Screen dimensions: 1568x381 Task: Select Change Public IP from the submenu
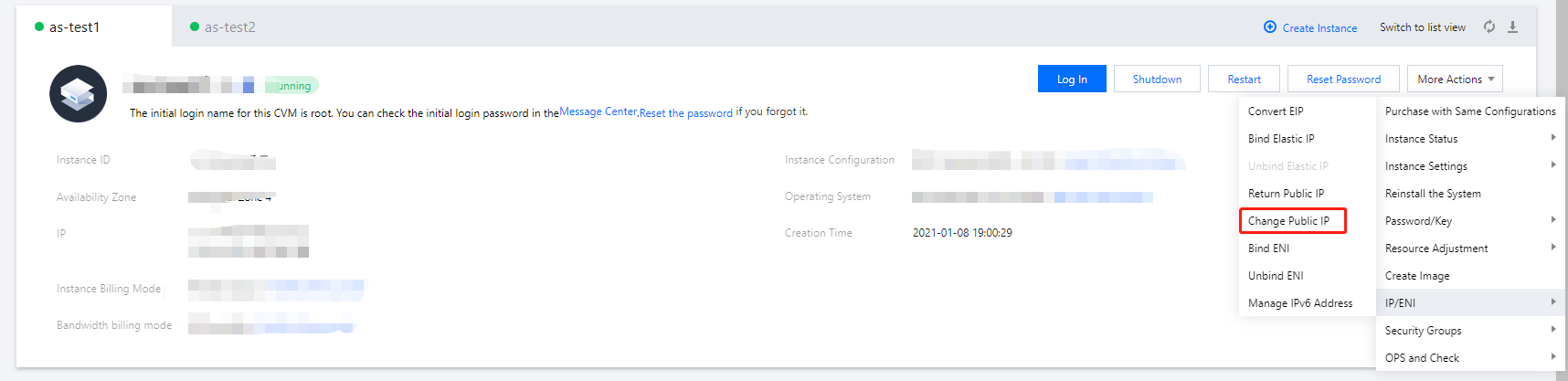point(1289,221)
